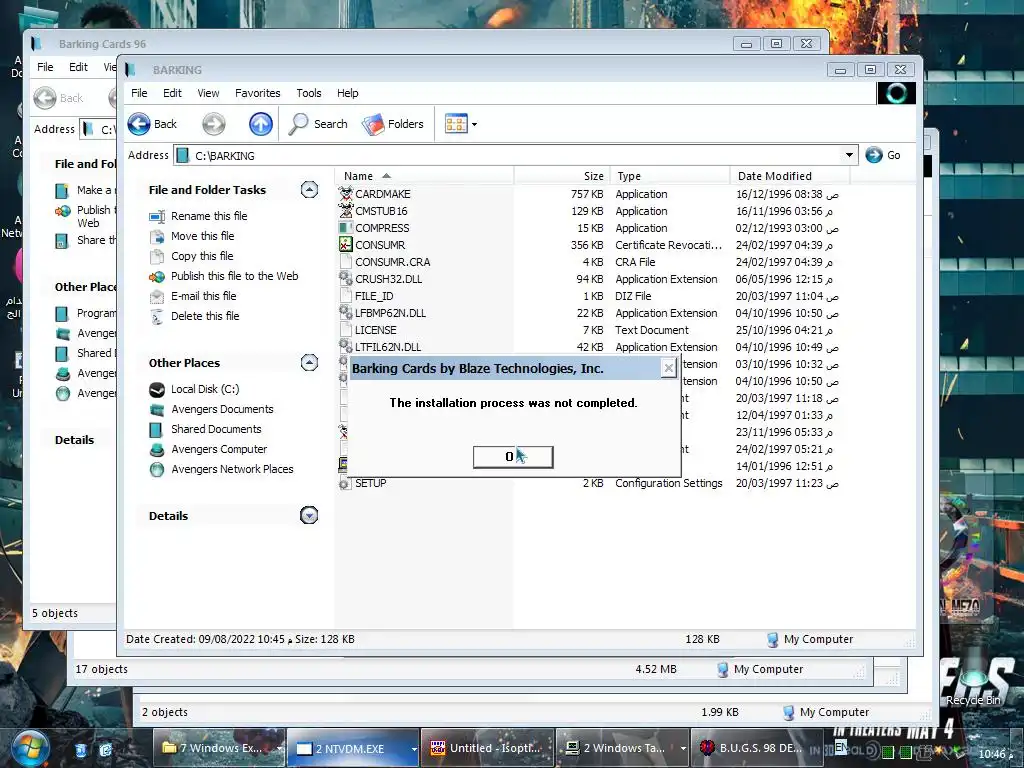Switch to 2 NTVDM.EXE taskbar group
The width and height of the screenshot is (1024, 768).
[x=353, y=748]
